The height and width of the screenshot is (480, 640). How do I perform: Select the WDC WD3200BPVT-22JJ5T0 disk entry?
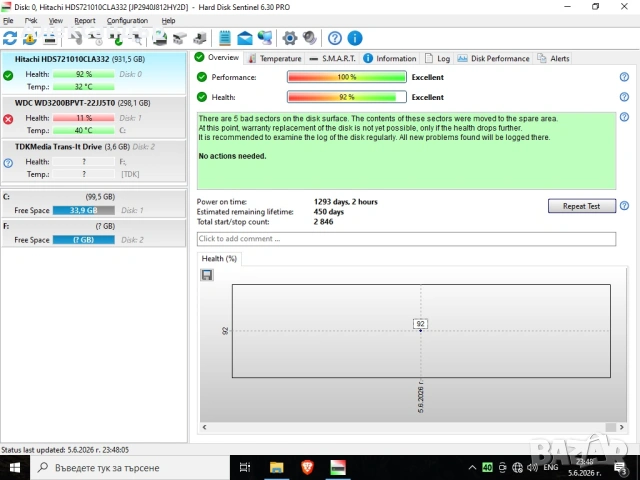click(93, 118)
